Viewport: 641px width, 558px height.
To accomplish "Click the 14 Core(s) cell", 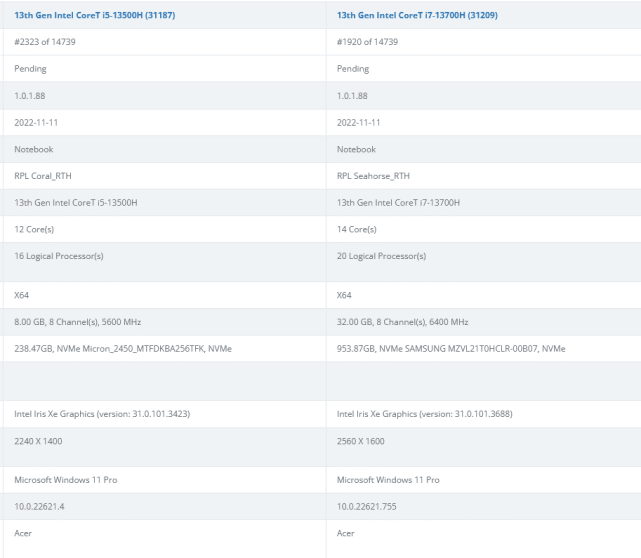I will point(356,229).
